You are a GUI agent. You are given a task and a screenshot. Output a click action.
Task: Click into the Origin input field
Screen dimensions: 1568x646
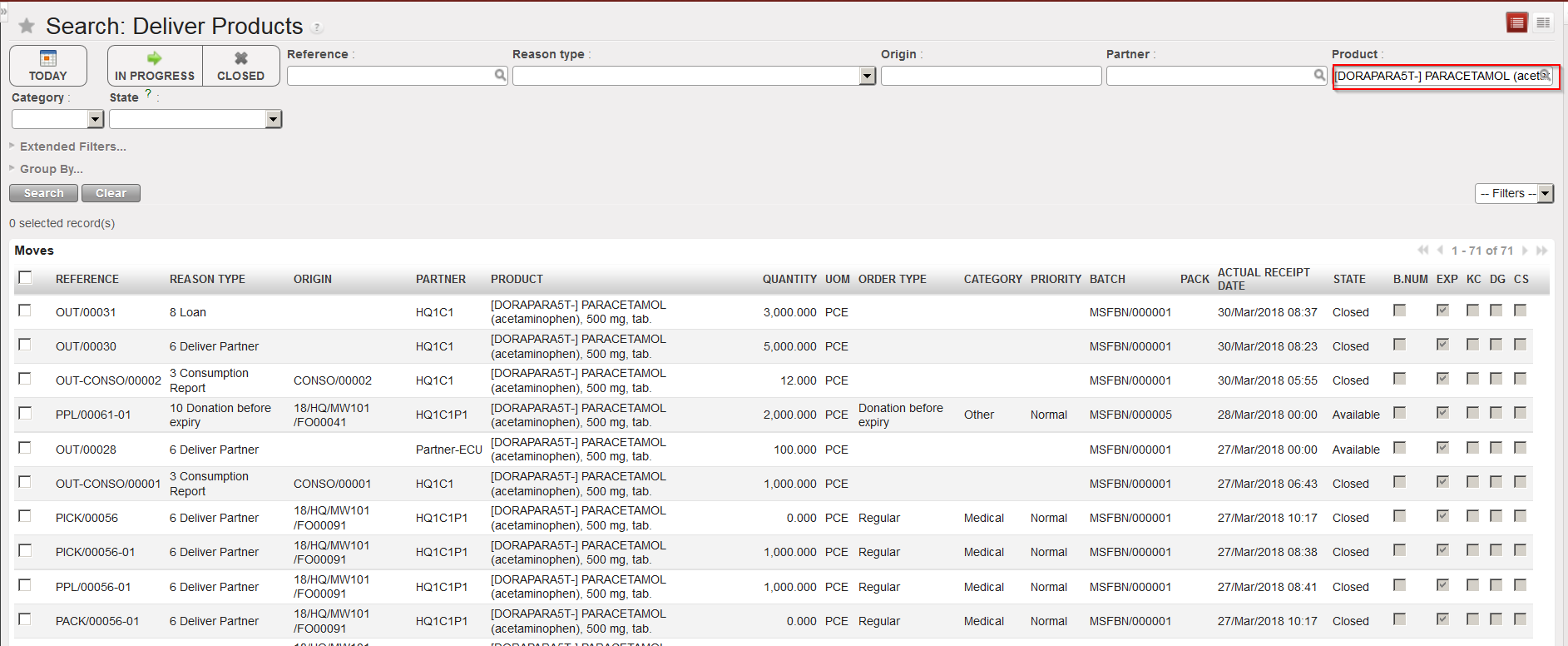coord(990,77)
